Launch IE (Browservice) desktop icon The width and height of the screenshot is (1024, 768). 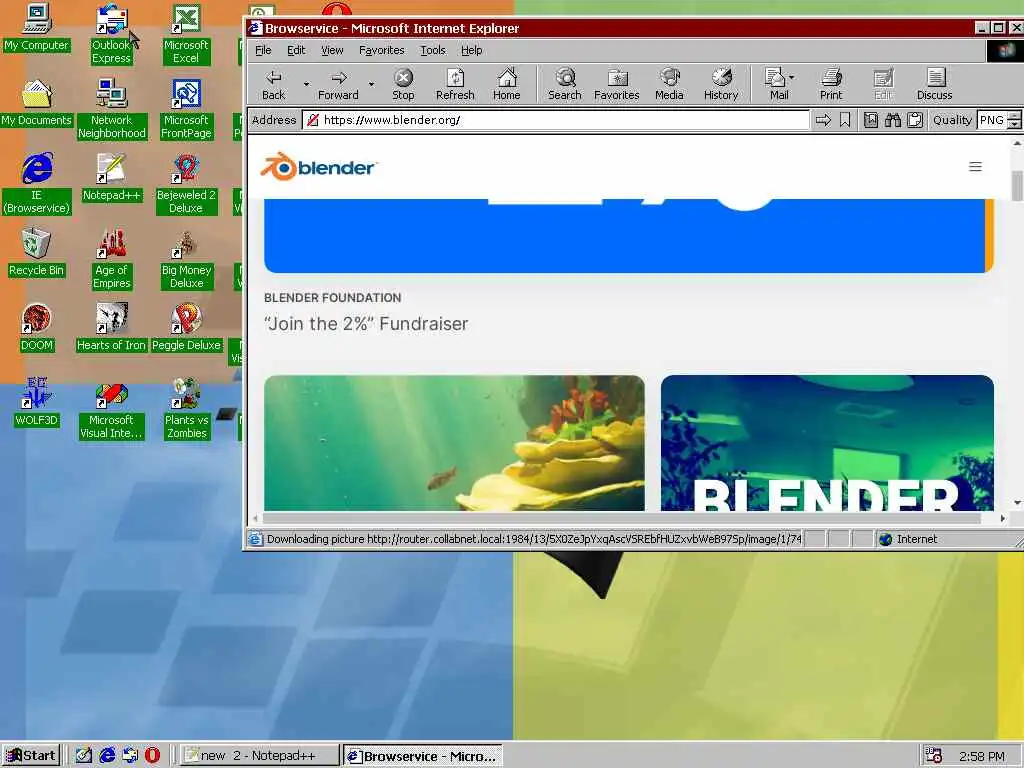[x=37, y=184]
